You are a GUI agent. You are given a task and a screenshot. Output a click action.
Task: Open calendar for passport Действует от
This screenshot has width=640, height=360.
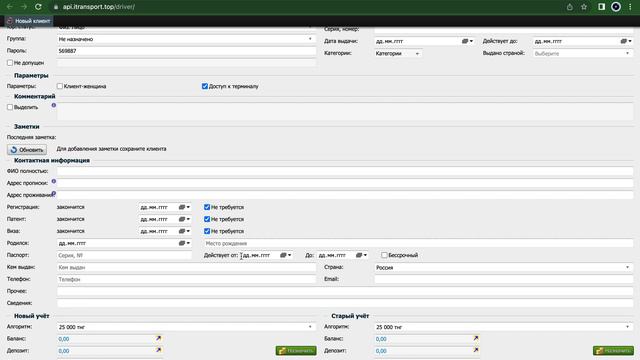tap(286, 255)
